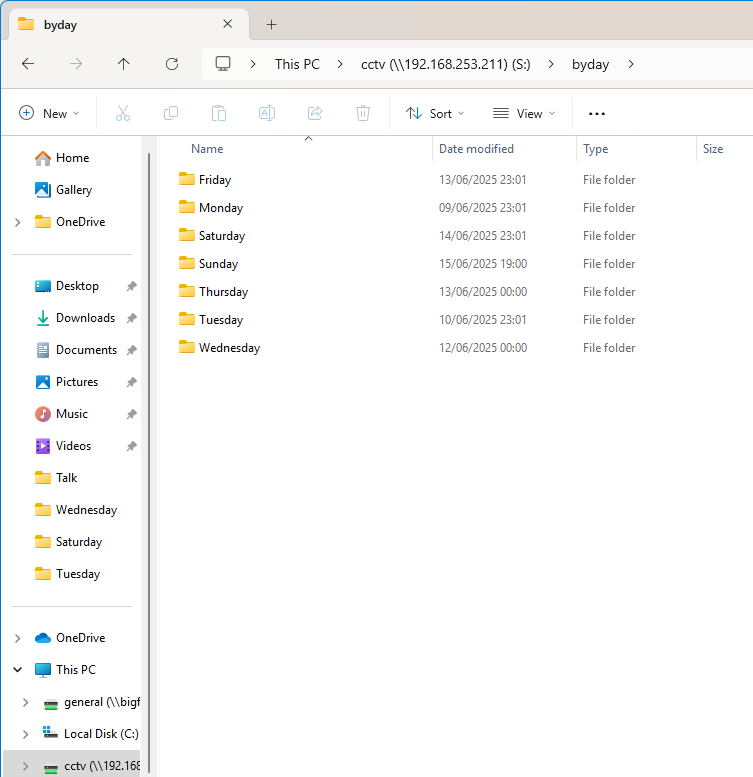The height and width of the screenshot is (777, 753).
Task: Open Pictures in quick access
Action: pyautogui.click(x=66, y=382)
